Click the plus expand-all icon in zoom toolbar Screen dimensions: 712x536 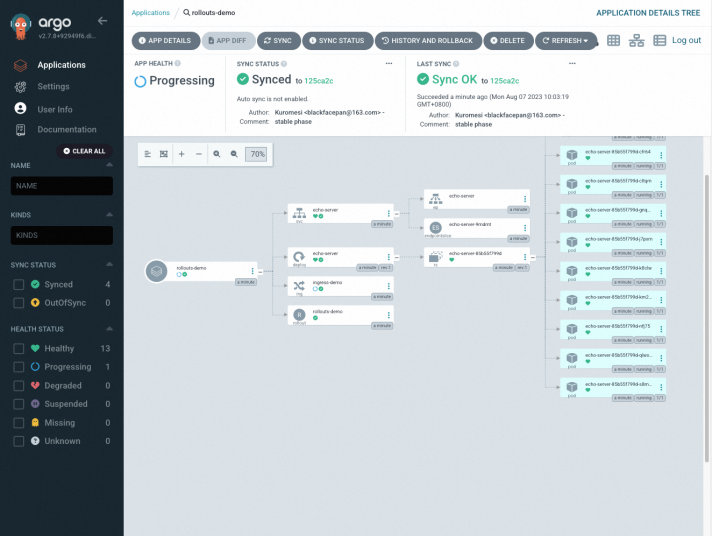tap(182, 154)
